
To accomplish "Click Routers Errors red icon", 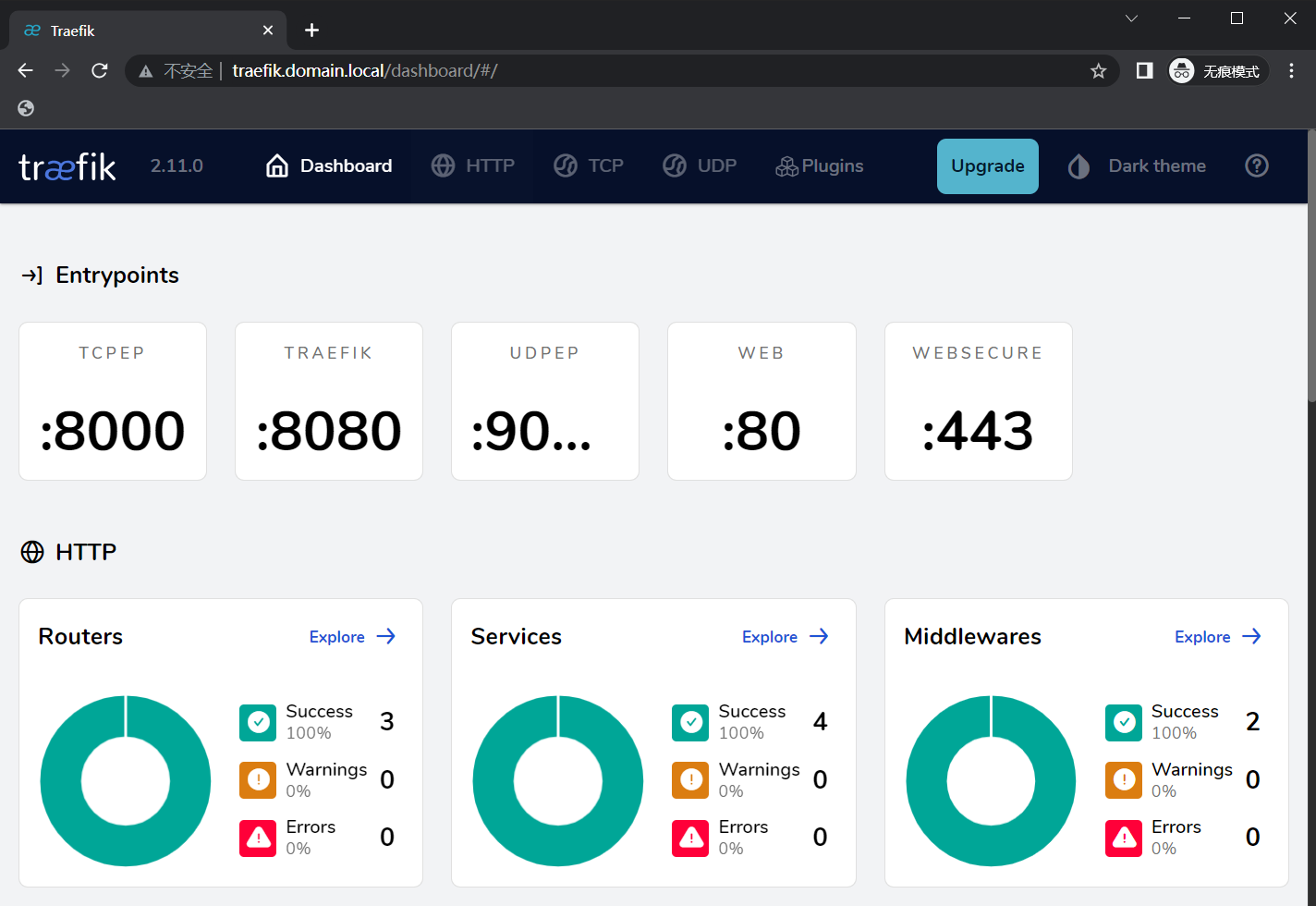I will click(258, 839).
